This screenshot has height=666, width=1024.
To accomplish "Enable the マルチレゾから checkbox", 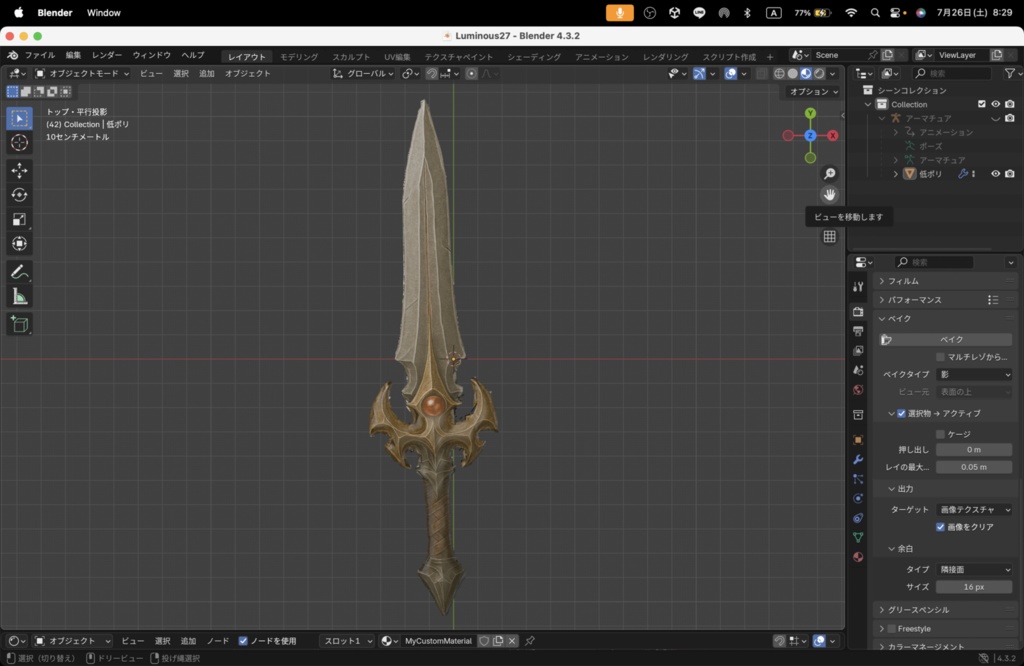I will [940, 357].
